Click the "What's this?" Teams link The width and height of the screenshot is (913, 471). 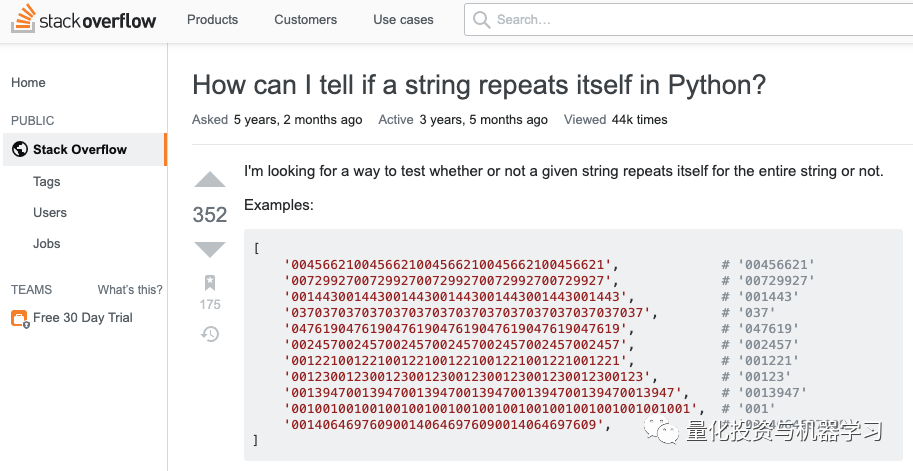(x=130, y=290)
